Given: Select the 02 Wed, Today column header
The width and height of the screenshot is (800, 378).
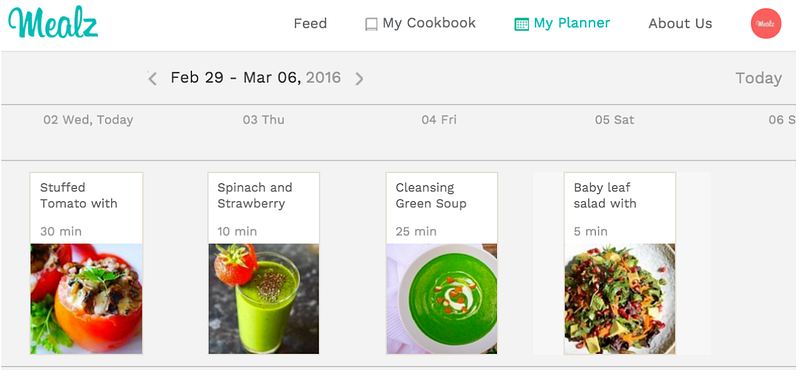Looking at the screenshot, I should click(x=88, y=120).
